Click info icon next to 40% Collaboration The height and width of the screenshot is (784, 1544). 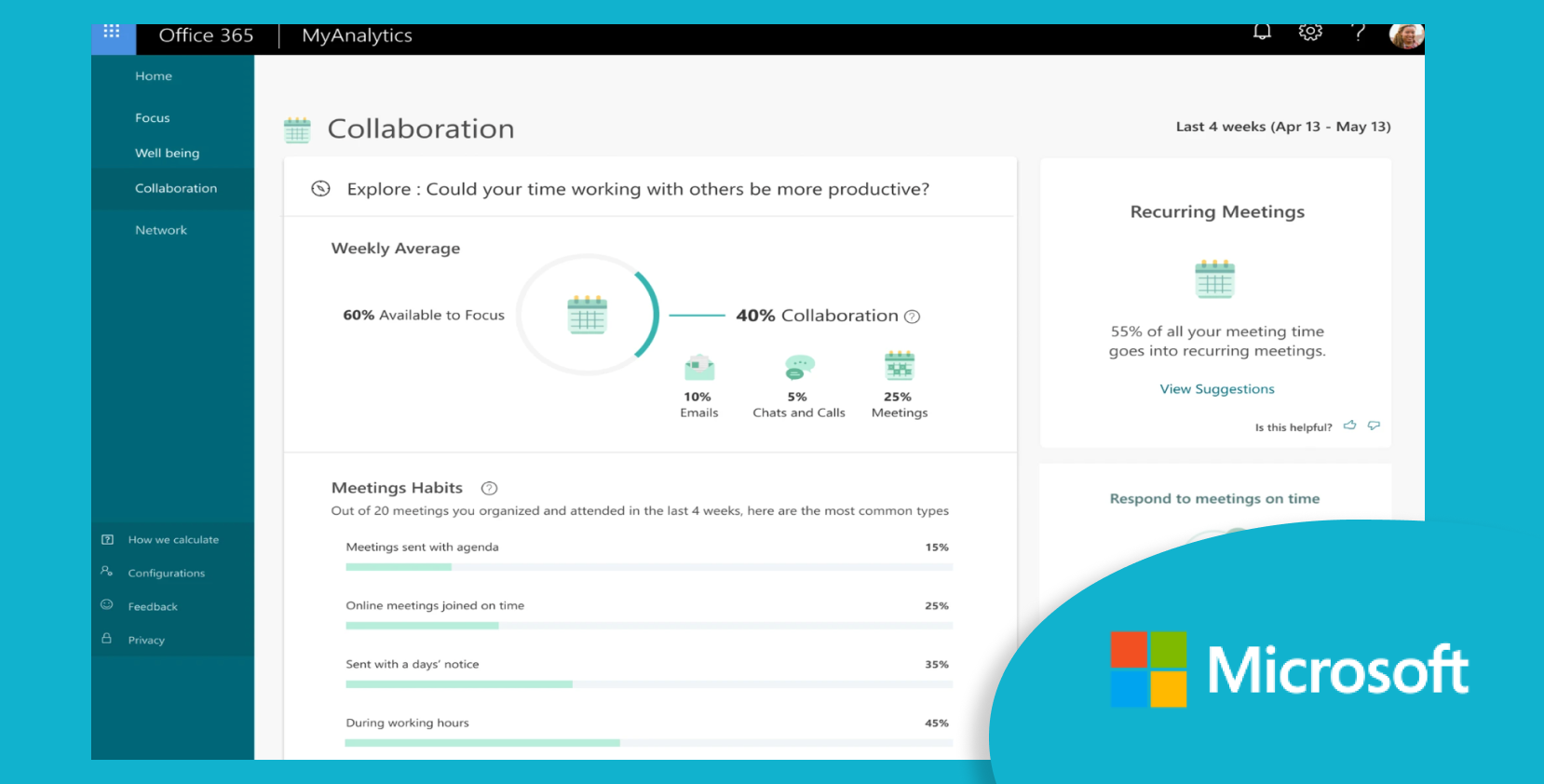pyautogui.click(x=913, y=317)
